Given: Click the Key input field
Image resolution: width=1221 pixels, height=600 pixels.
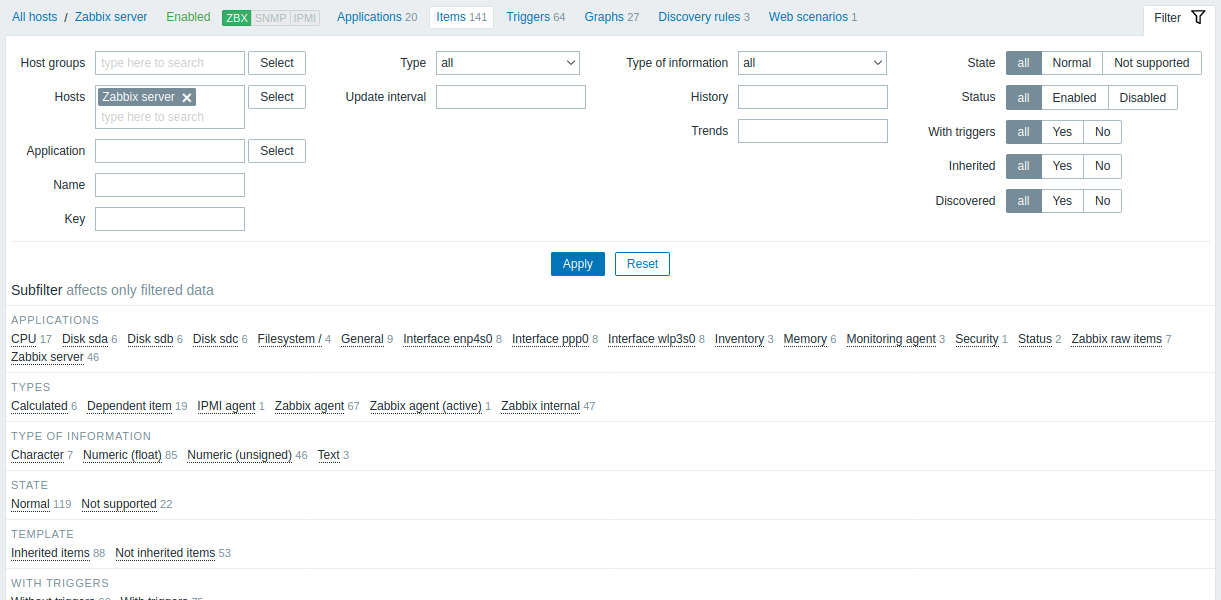Looking at the screenshot, I should tap(170, 219).
